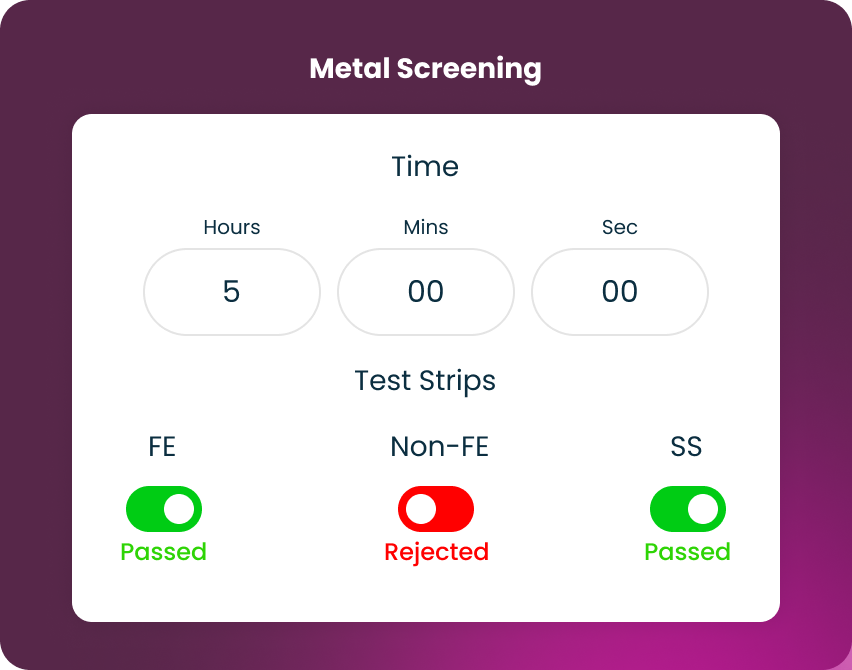Click the Metal Screening title

click(x=426, y=69)
